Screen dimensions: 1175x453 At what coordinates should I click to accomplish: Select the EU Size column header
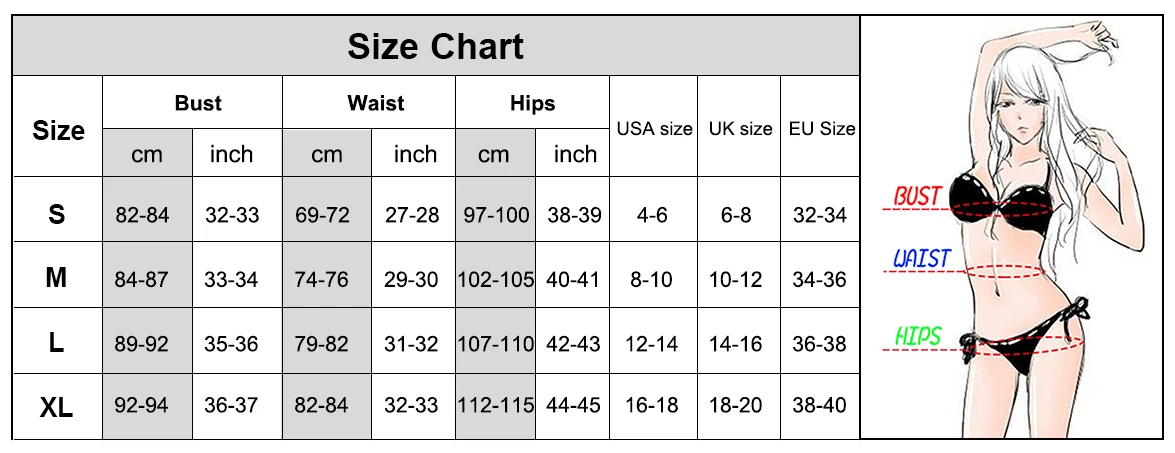822,128
